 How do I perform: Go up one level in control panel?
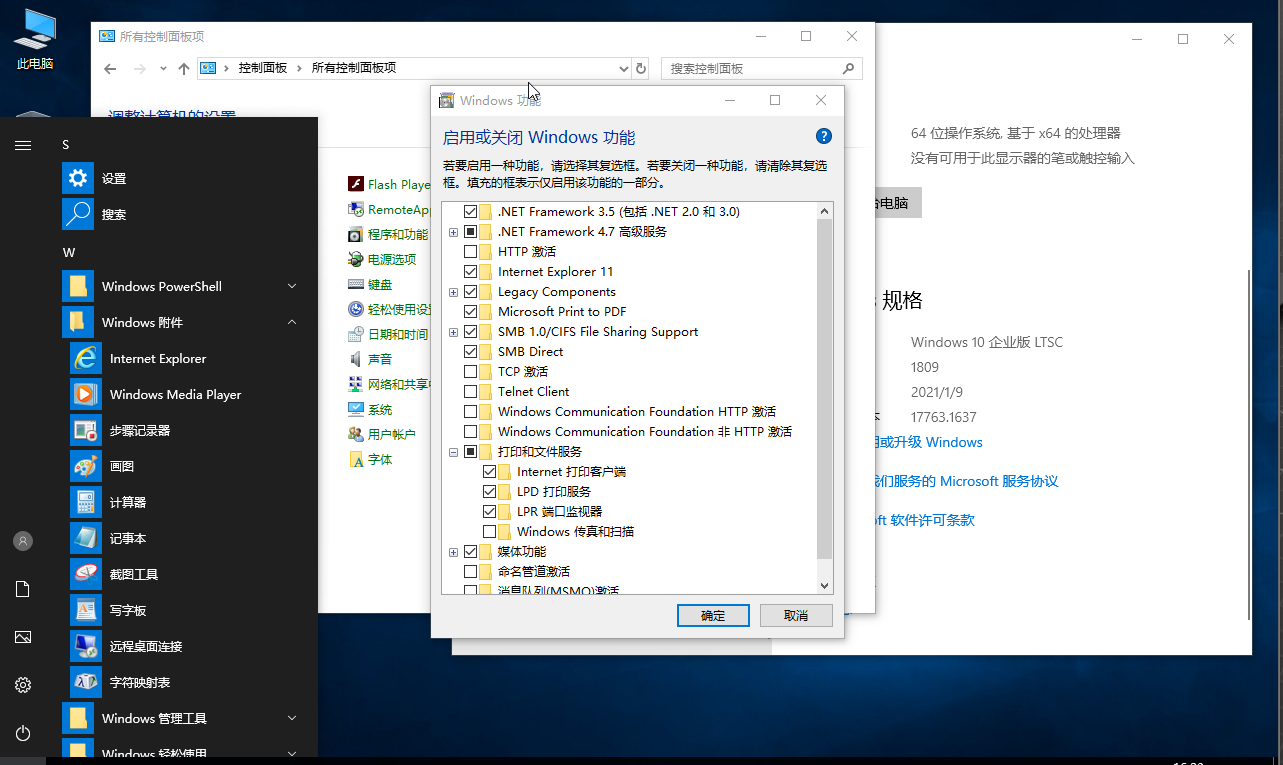tap(183, 68)
